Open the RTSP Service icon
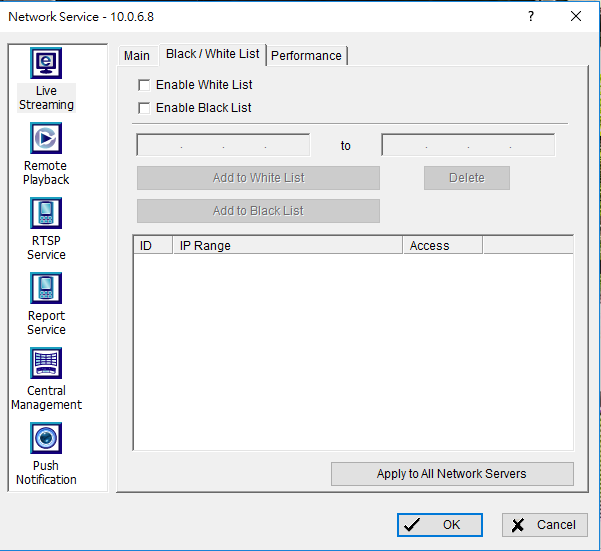 (x=46, y=214)
